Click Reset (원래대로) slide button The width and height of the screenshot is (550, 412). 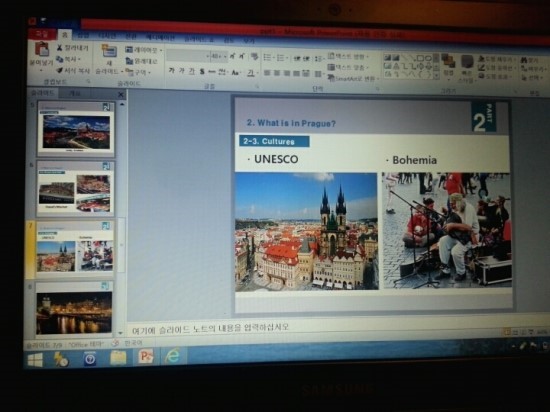point(142,61)
